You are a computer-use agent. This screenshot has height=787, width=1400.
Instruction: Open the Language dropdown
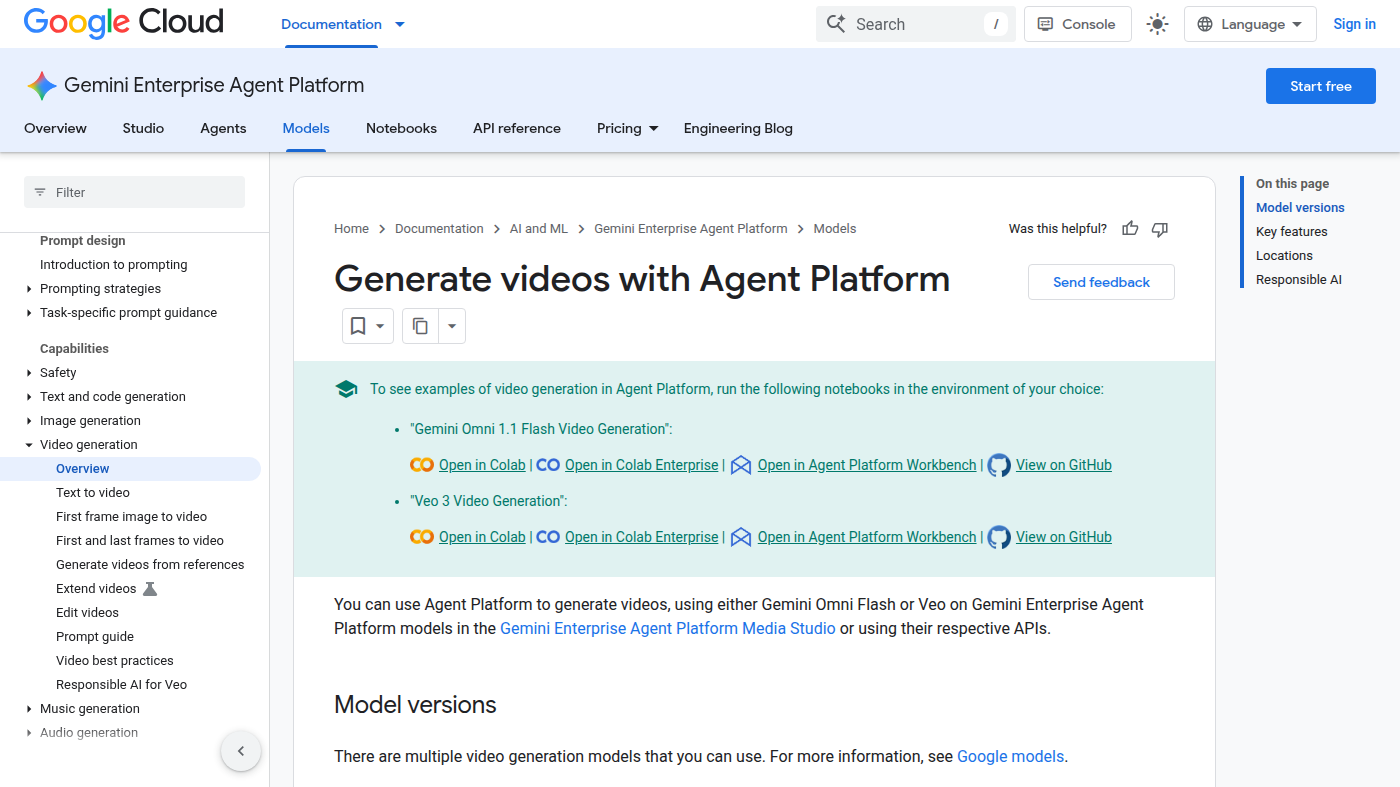[x=1250, y=24]
